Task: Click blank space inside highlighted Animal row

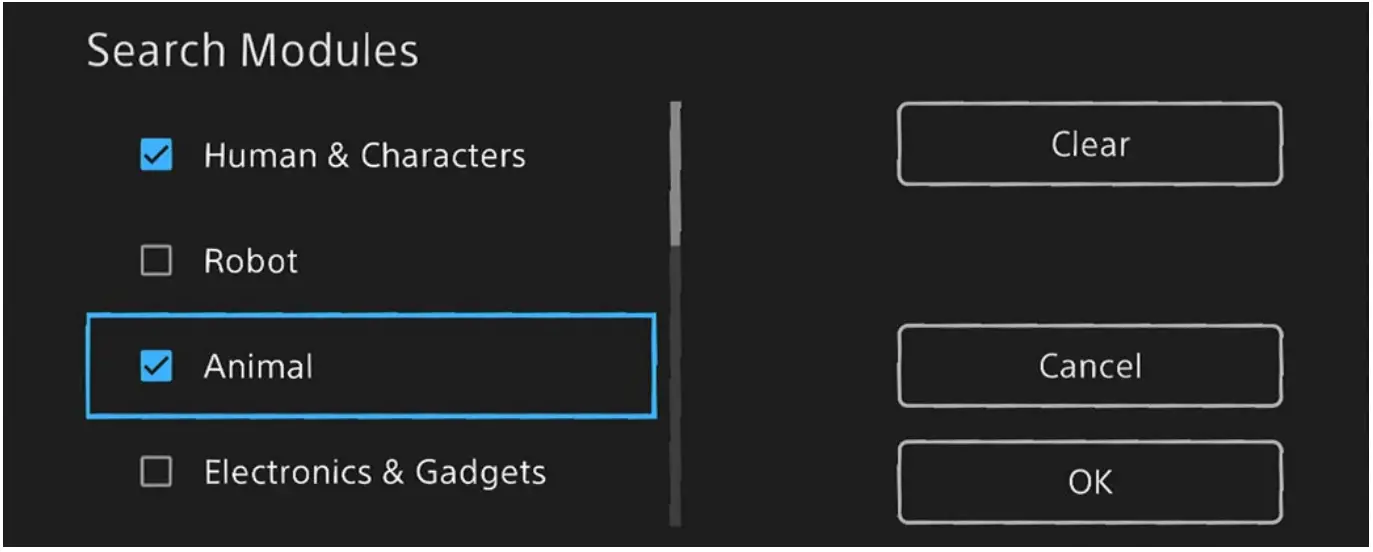Action: 500,366
